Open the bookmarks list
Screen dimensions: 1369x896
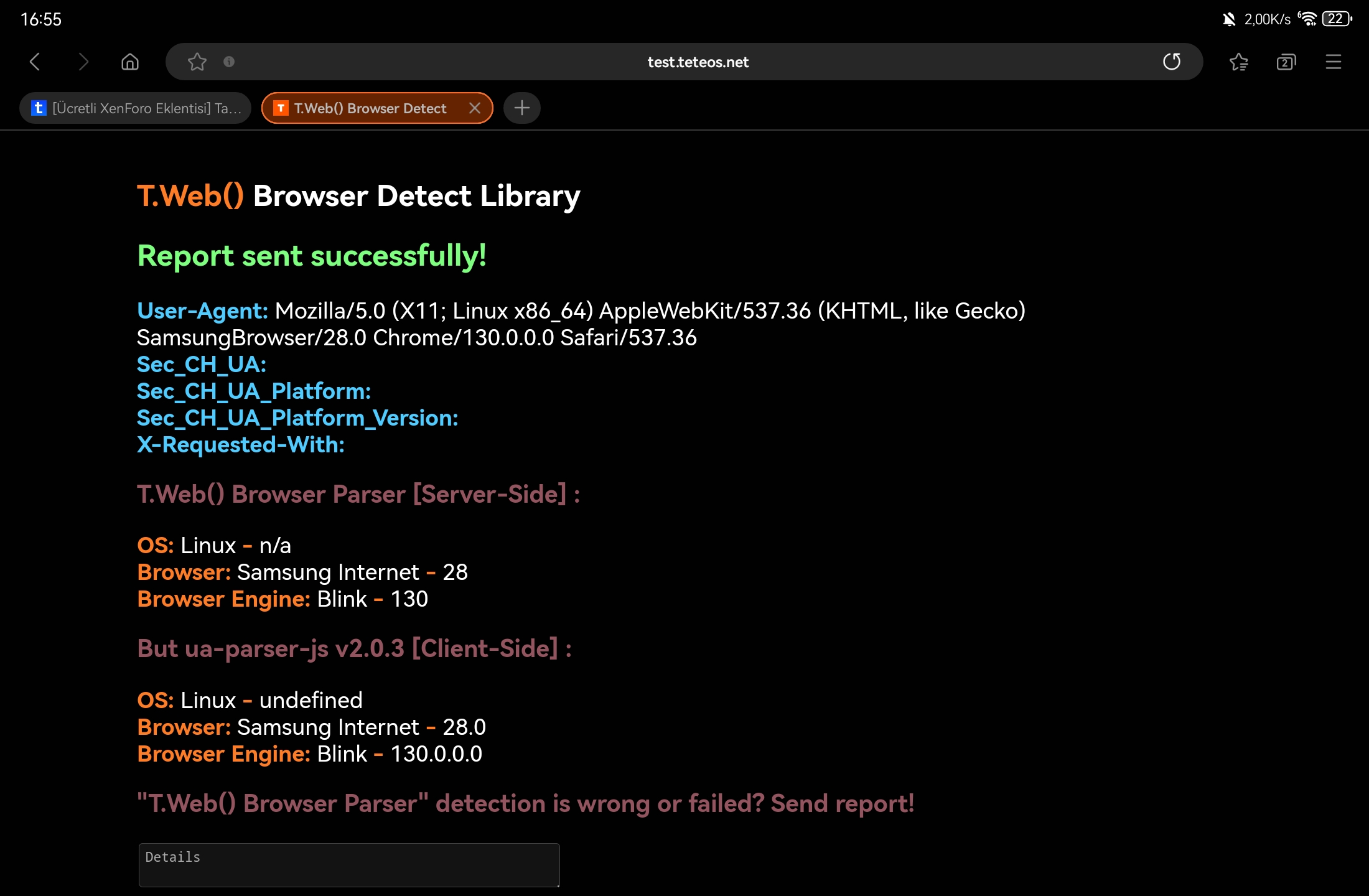[x=1238, y=62]
